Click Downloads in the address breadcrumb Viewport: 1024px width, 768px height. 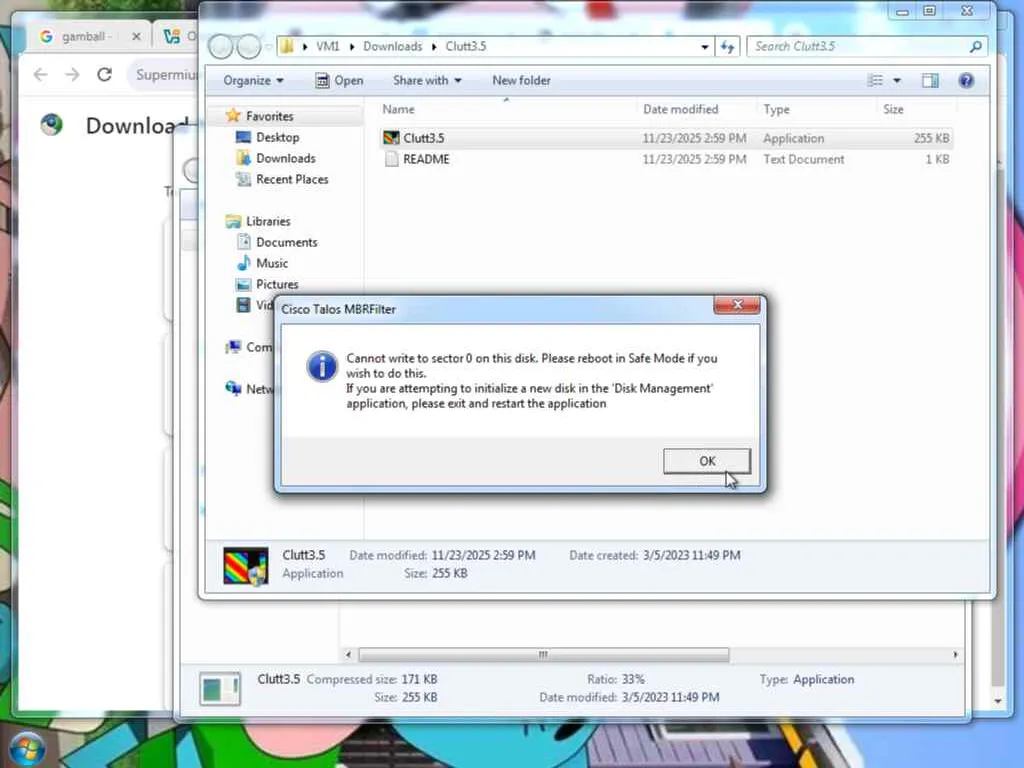[392, 46]
